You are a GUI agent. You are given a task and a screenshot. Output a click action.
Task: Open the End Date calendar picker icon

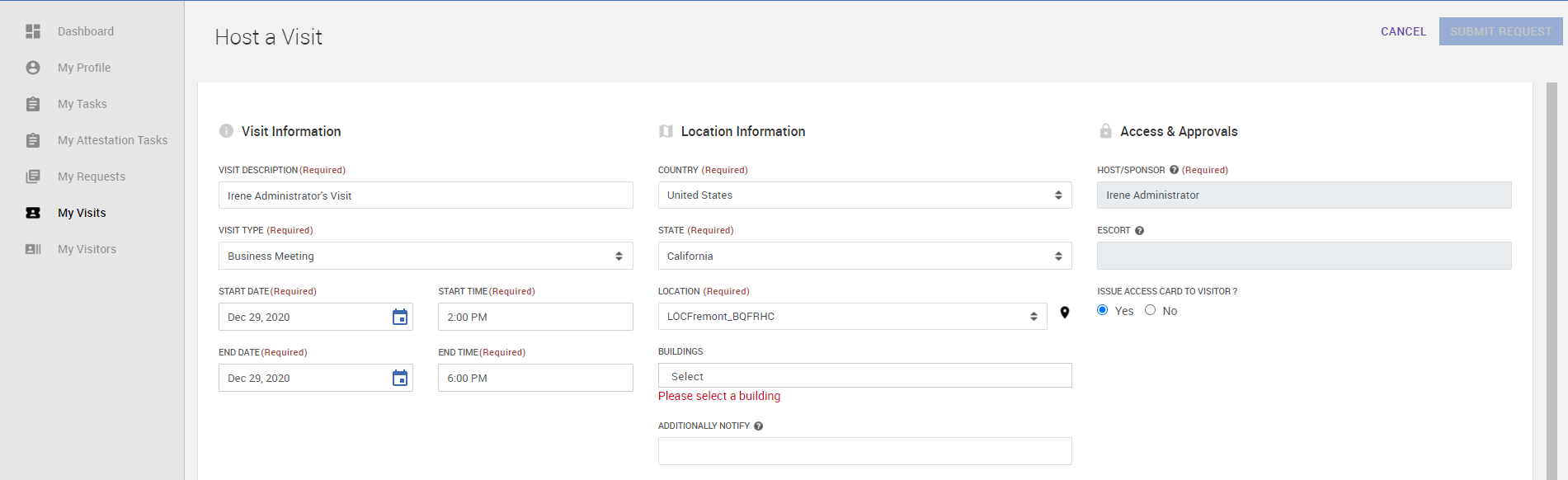[400, 378]
